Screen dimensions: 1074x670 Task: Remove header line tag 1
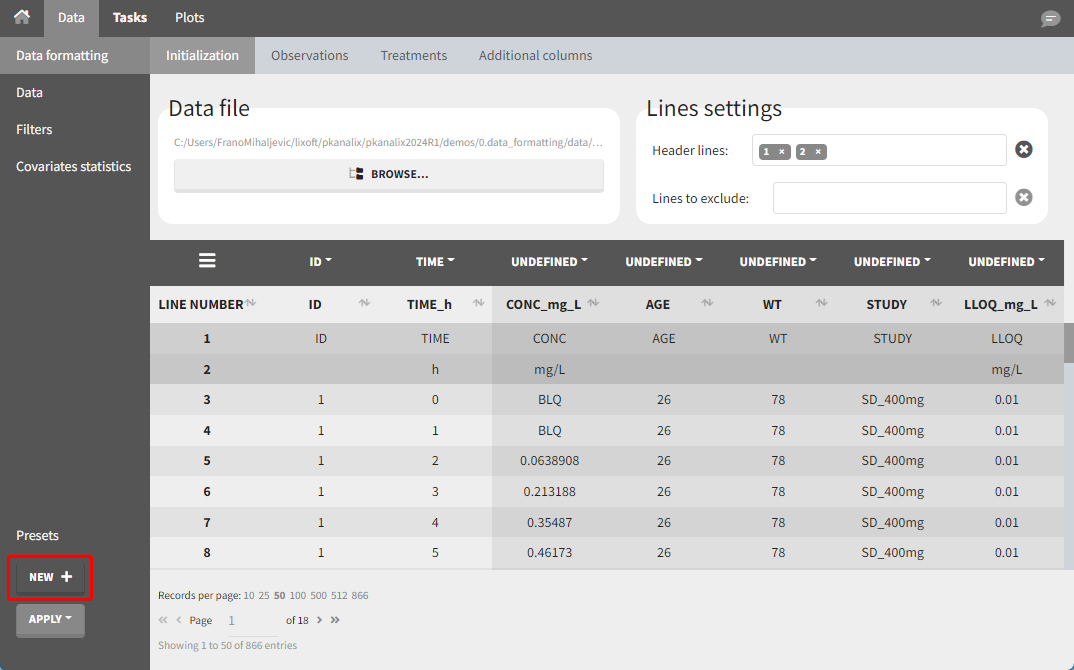coord(782,152)
